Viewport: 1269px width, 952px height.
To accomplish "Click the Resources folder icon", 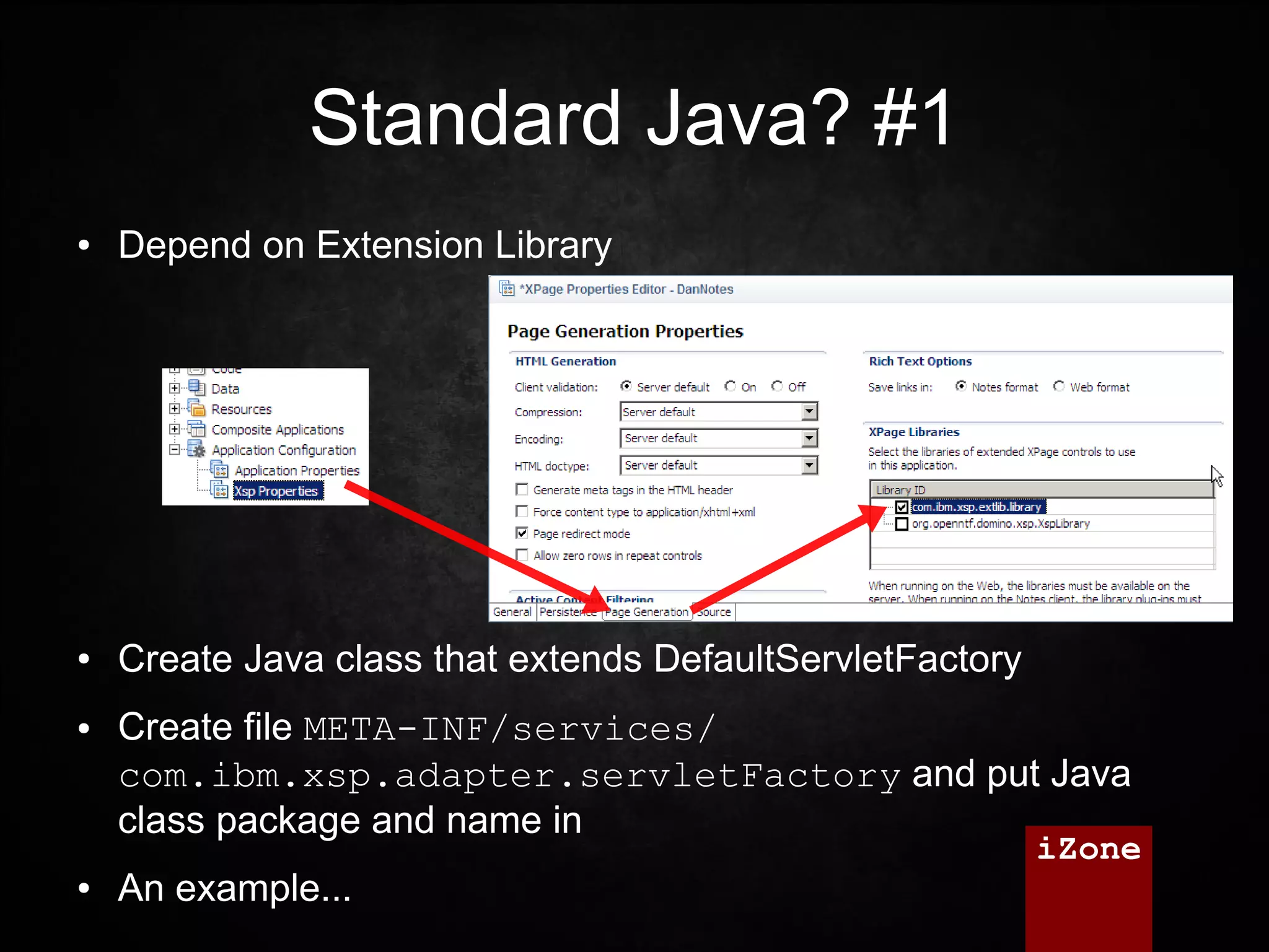I will [196, 408].
